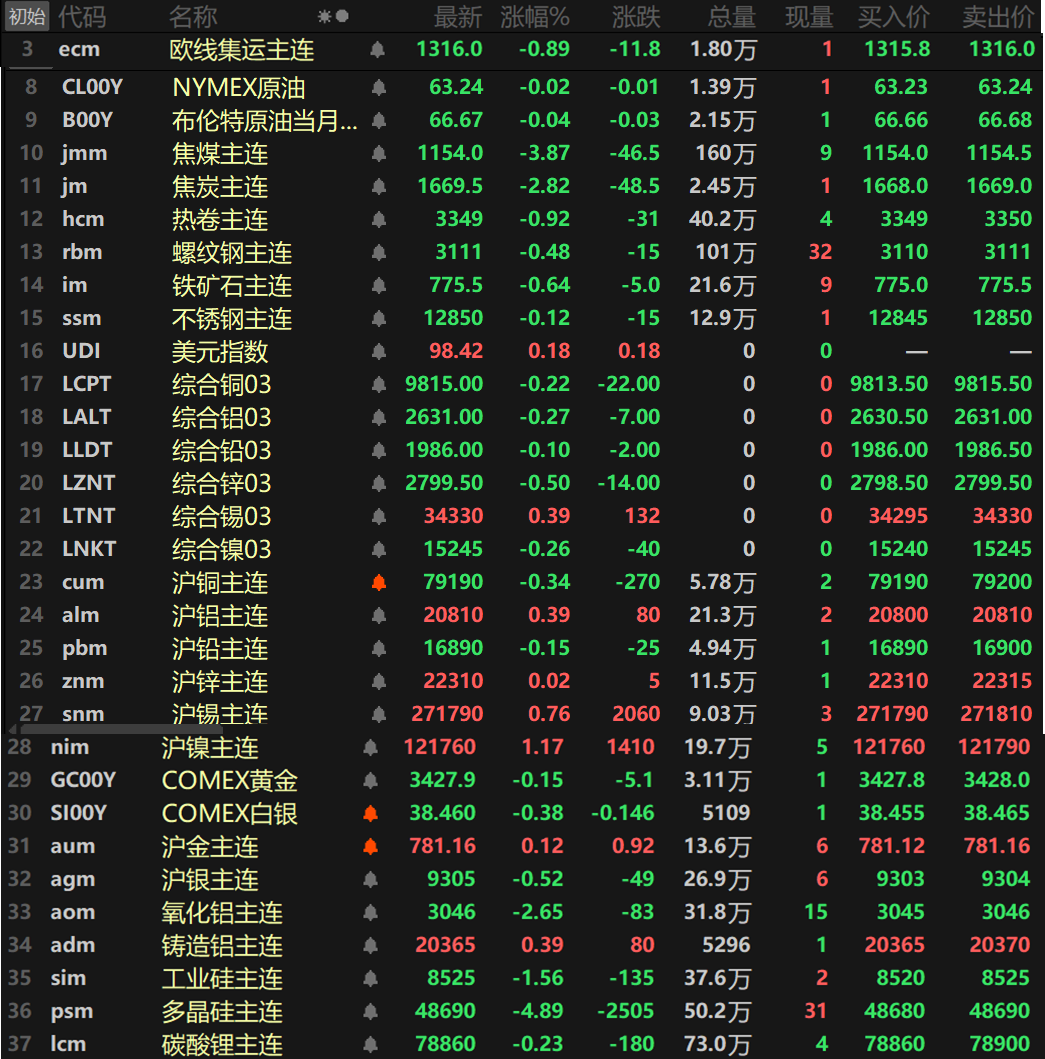Click the bell icon next to NYMEX原油
Image resolution: width=1045 pixels, height=1059 pixels.
pos(378,87)
